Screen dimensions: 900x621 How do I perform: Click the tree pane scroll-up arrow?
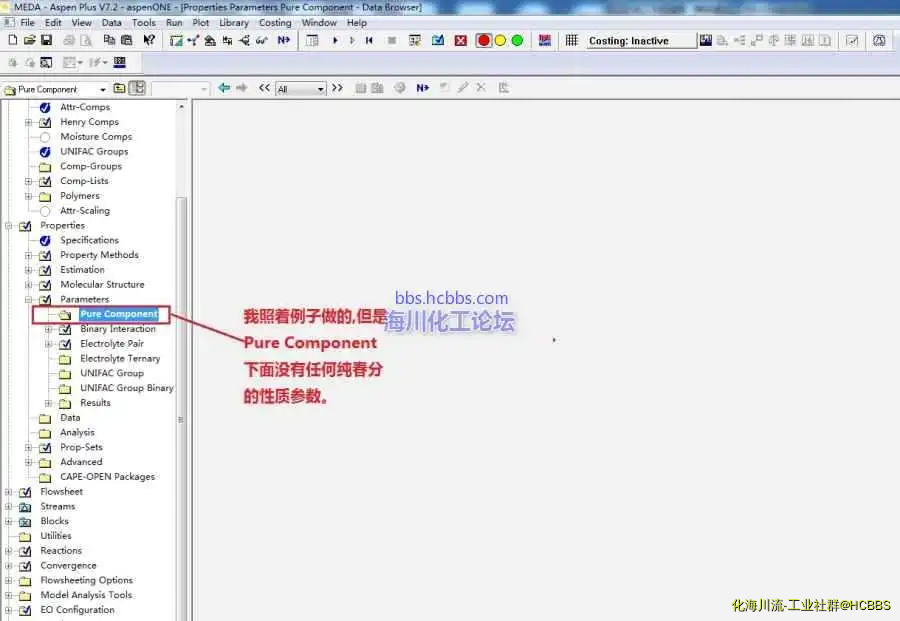click(181, 107)
